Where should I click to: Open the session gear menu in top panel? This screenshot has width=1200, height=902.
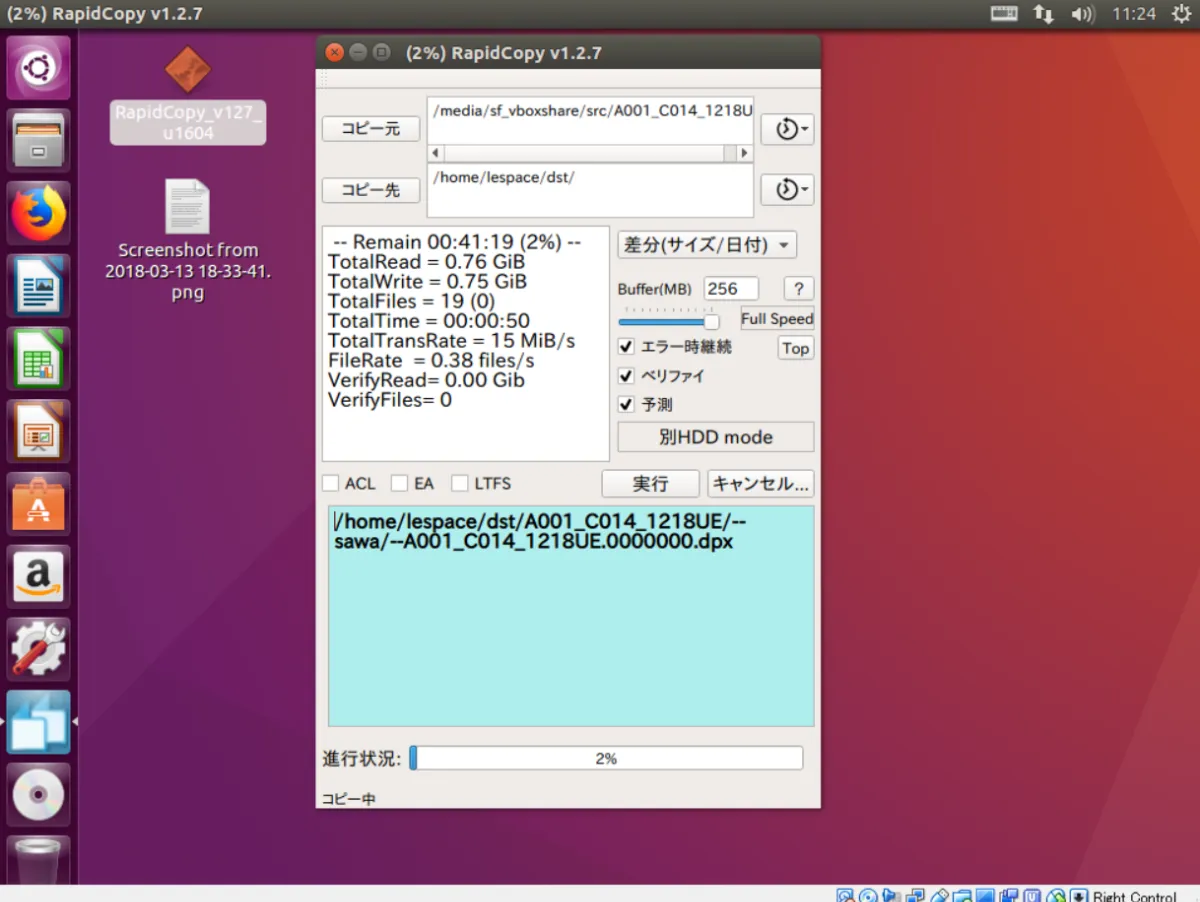(1180, 14)
